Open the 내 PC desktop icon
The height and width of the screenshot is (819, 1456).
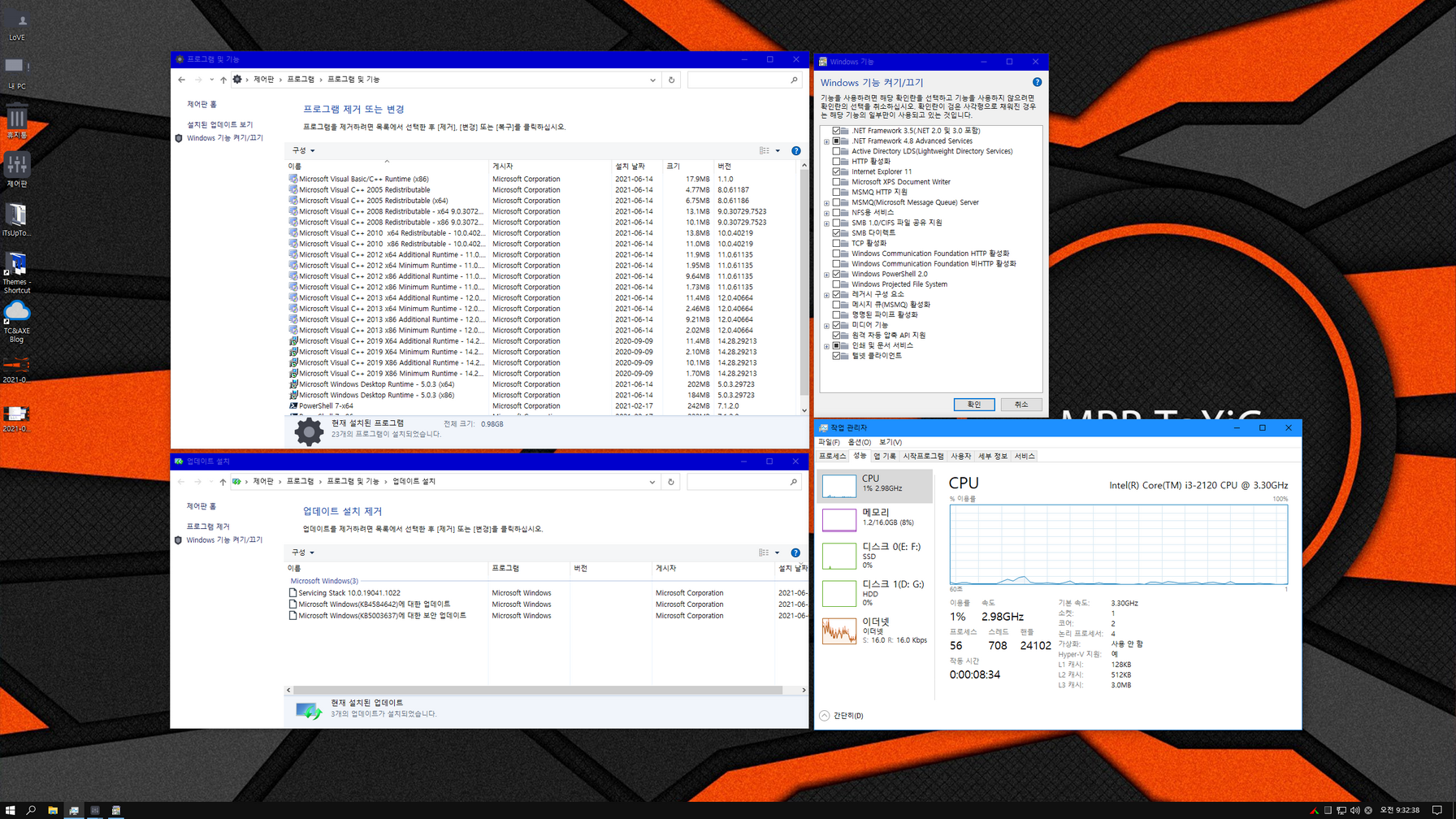click(17, 72)
